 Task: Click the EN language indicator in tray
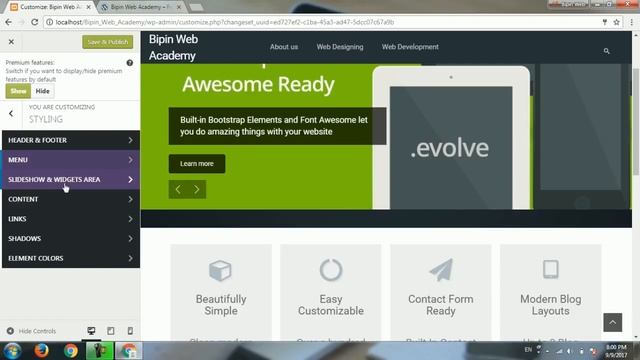coord(528,350)
